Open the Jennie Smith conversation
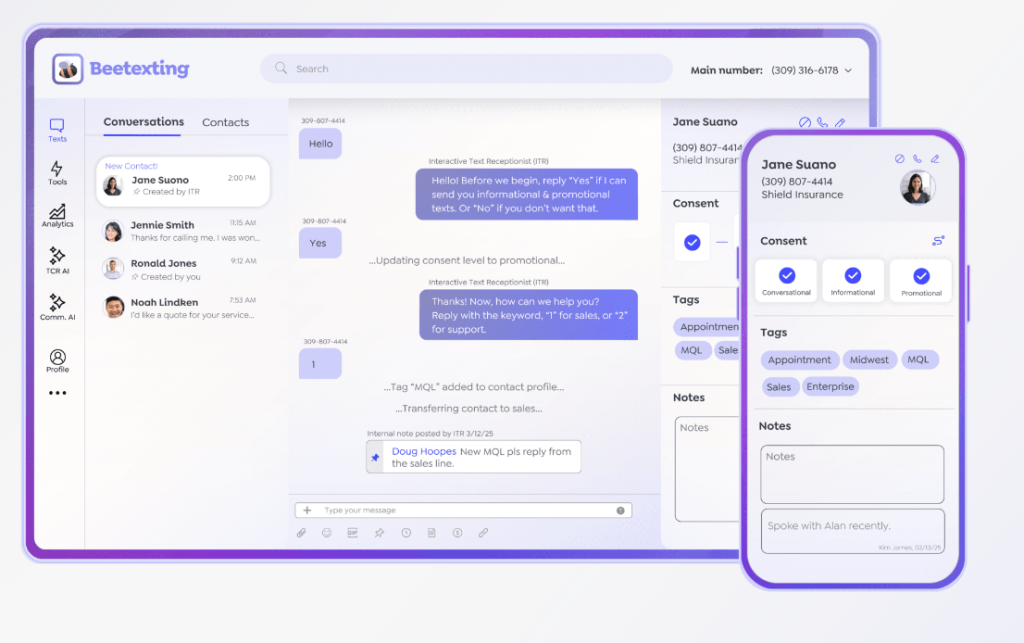The width and height of the screenshot is (1024, 643). point(183,231)
